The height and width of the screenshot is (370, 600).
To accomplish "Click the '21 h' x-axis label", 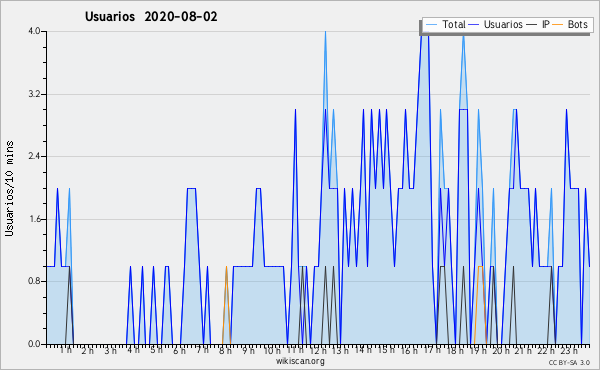I will pos(524,350).
